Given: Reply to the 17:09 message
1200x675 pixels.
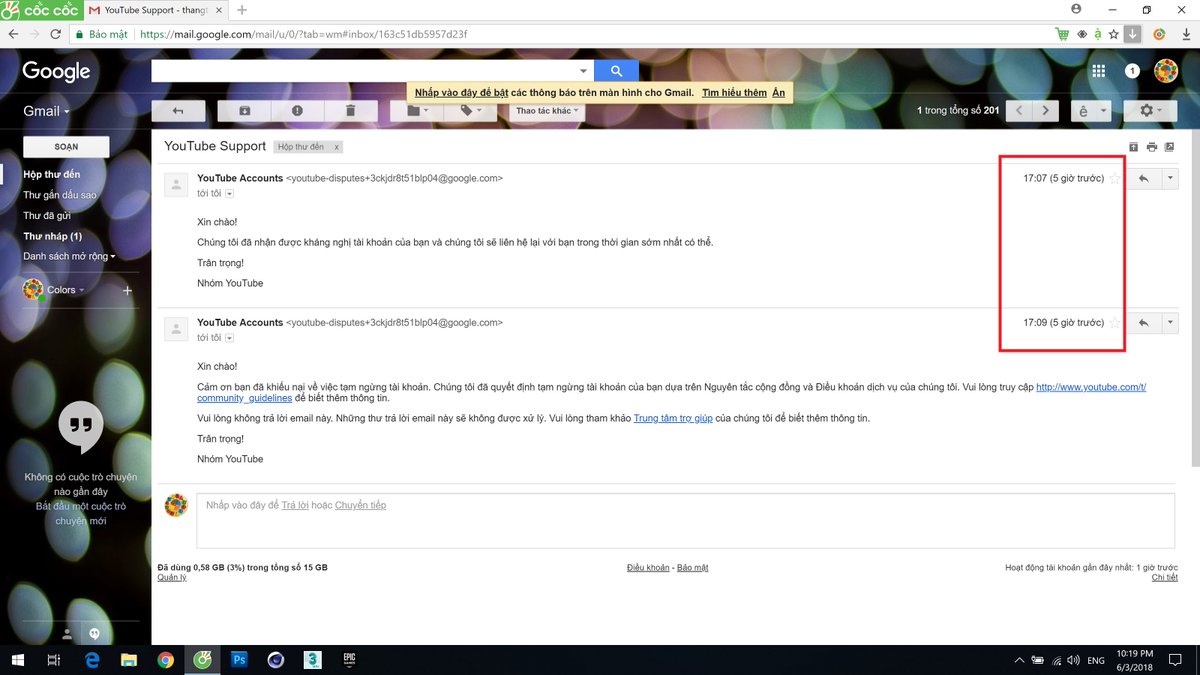Looking at the screenshot, I should tap(1144, 323).
